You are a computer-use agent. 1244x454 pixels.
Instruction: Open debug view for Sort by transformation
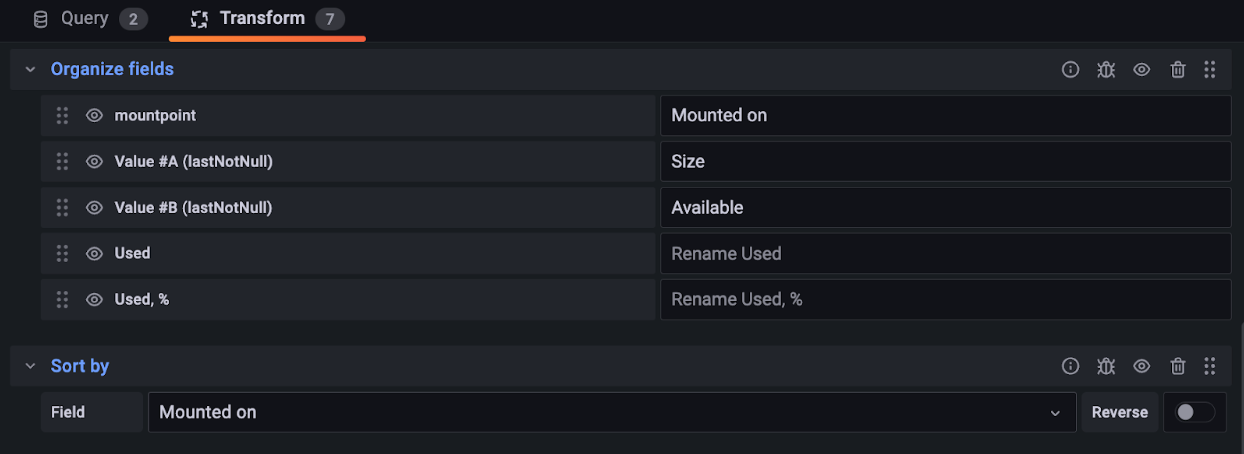[x=1106, y=366]
